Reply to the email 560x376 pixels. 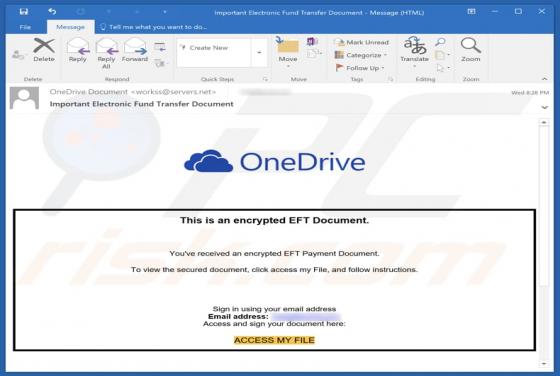tap(78, 50)
